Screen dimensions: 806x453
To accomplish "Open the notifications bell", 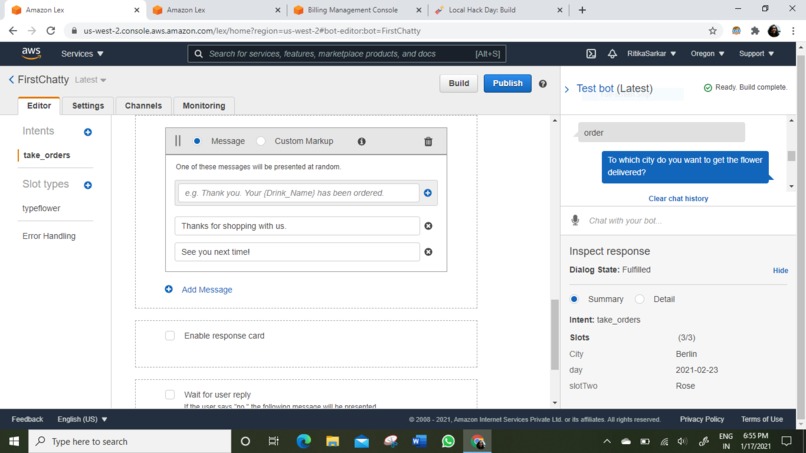I will [612, 53].
